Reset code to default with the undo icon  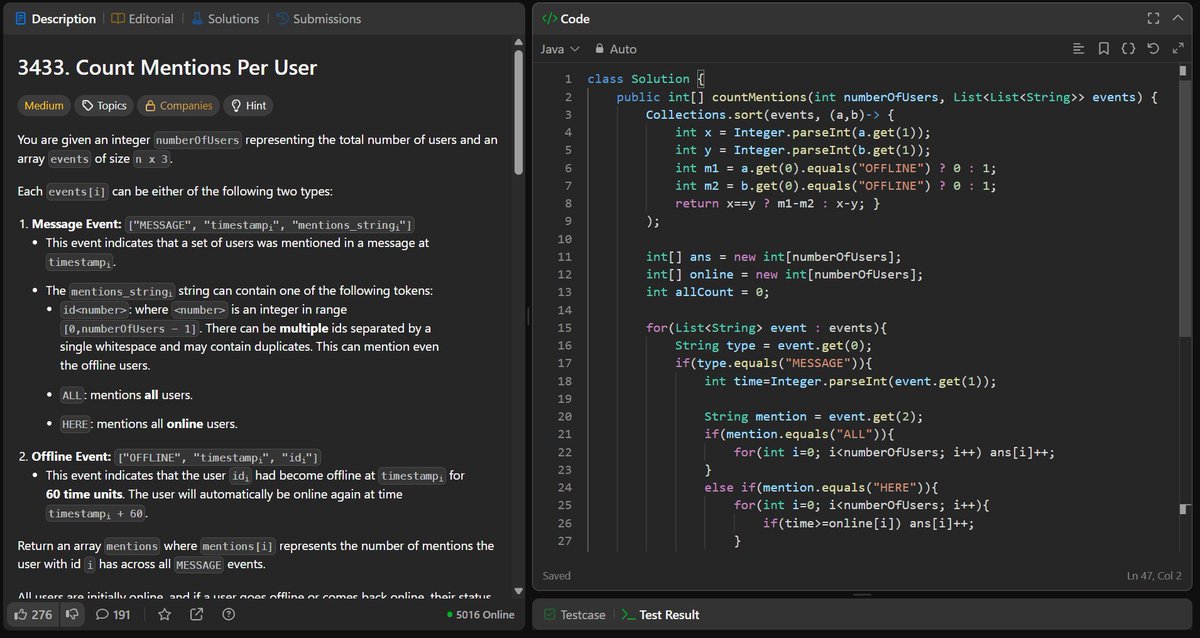1152,48
